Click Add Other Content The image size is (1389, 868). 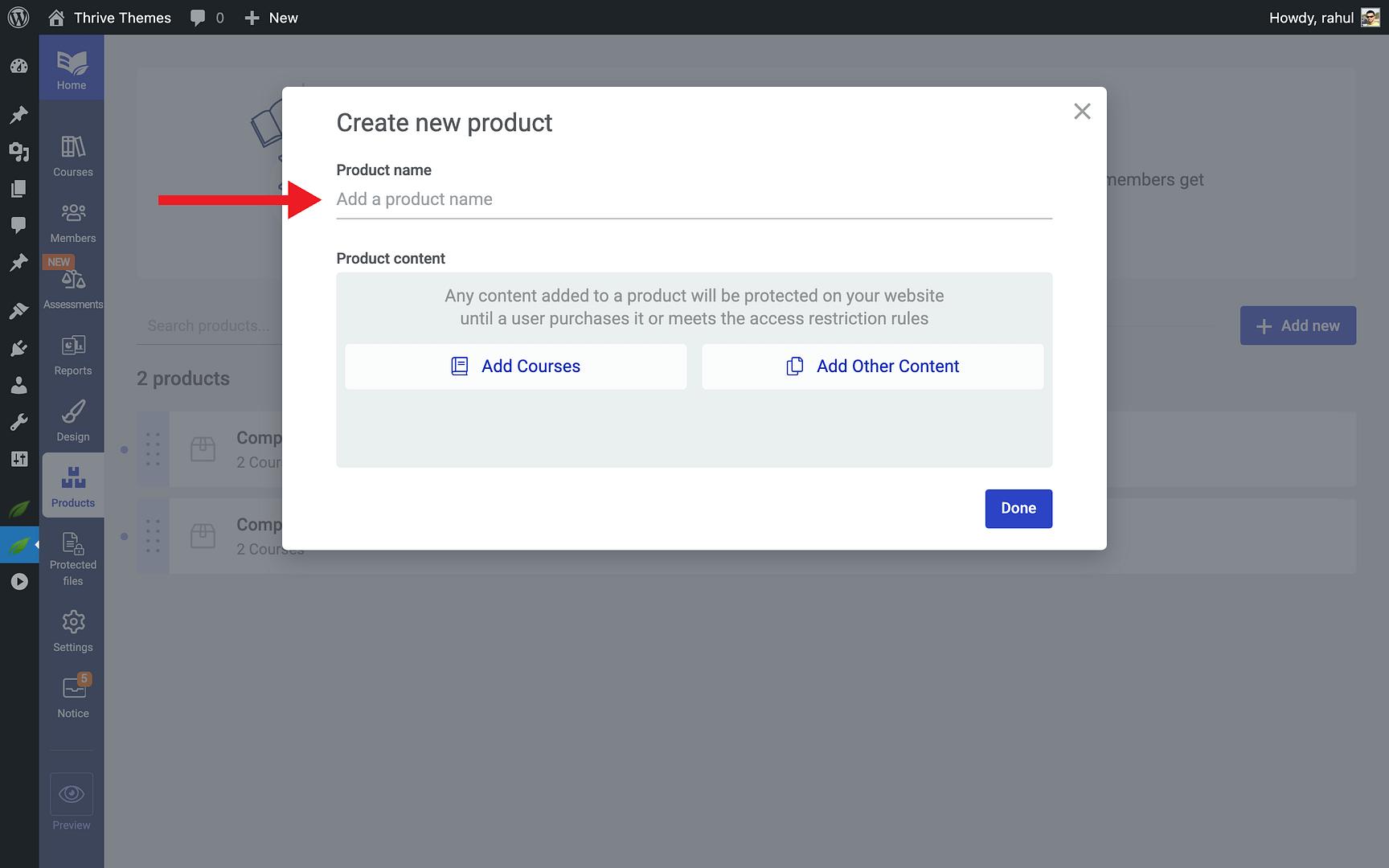point(872,366)
